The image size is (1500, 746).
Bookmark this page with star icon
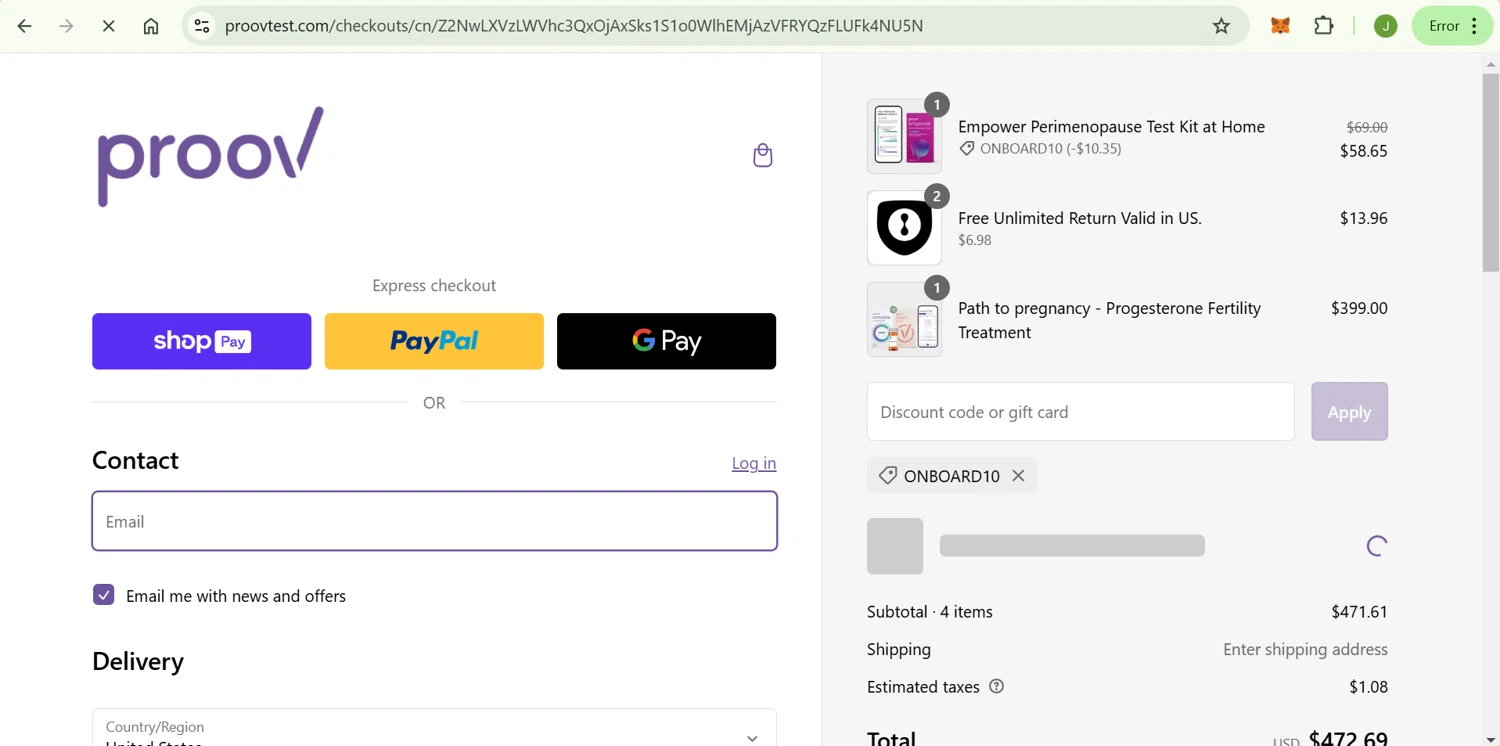click(1221, 26)
